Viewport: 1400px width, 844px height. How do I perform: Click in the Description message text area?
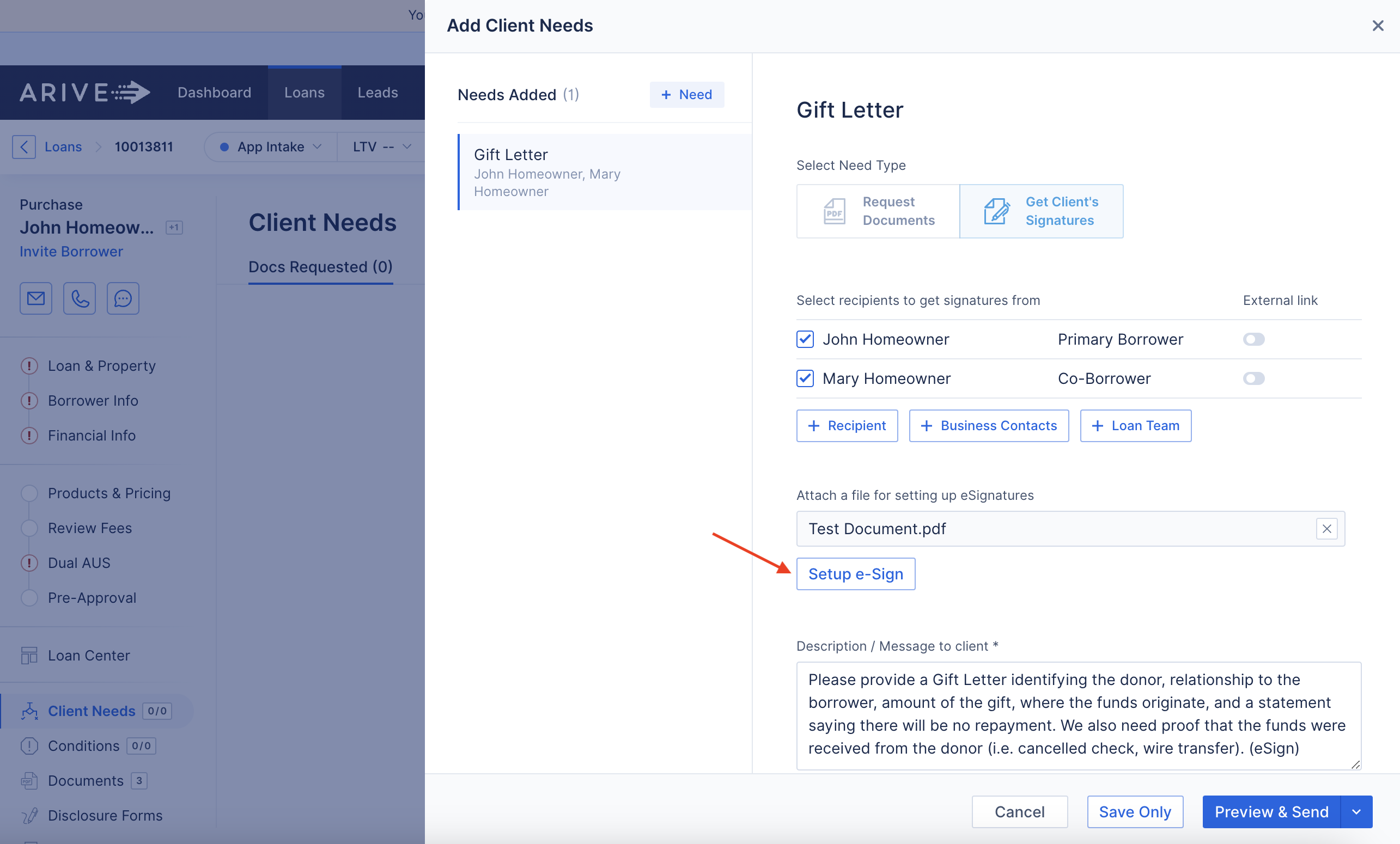coord(1078,714)
